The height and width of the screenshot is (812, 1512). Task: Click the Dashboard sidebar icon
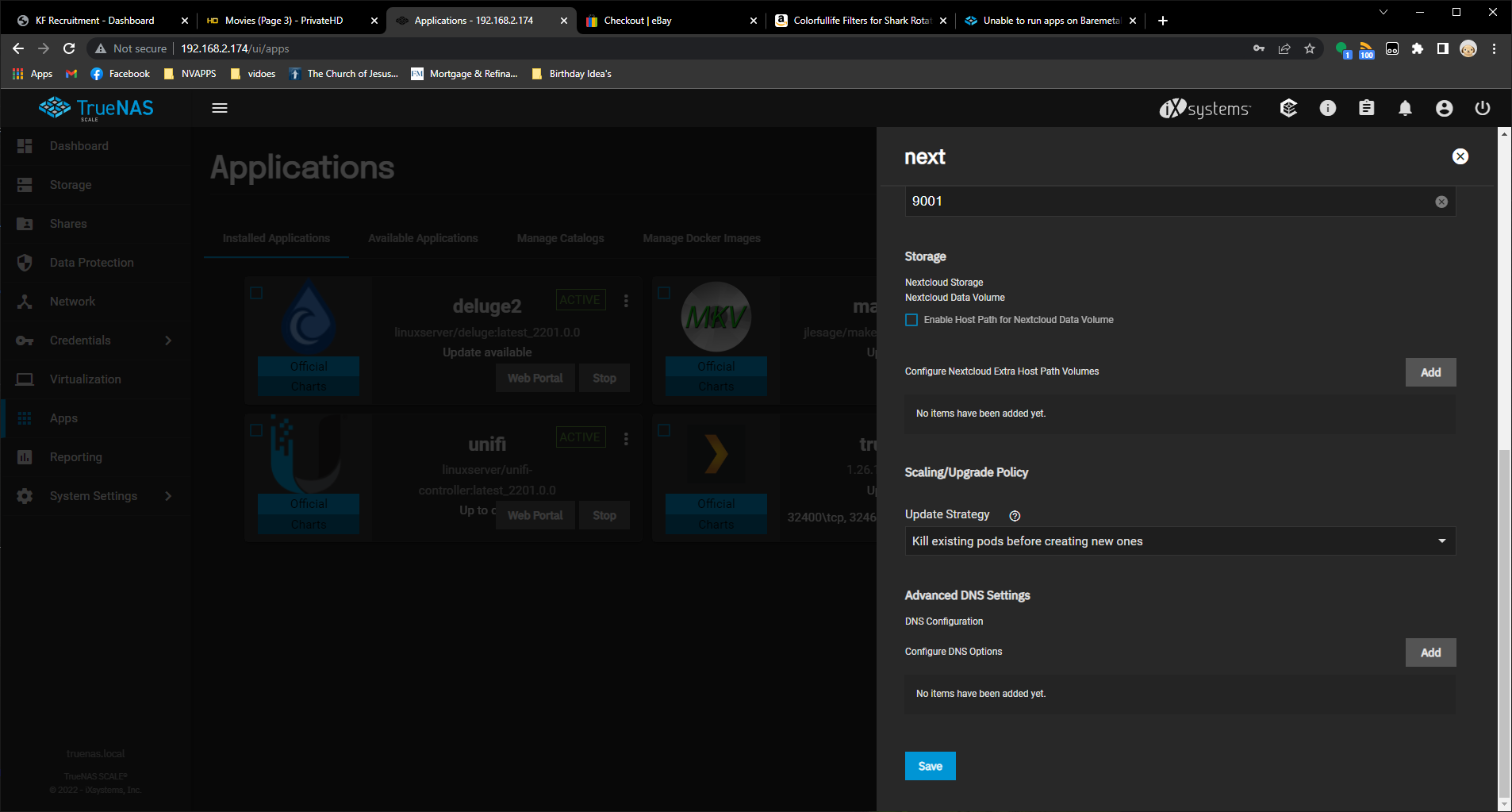click(x=25, y=146)
